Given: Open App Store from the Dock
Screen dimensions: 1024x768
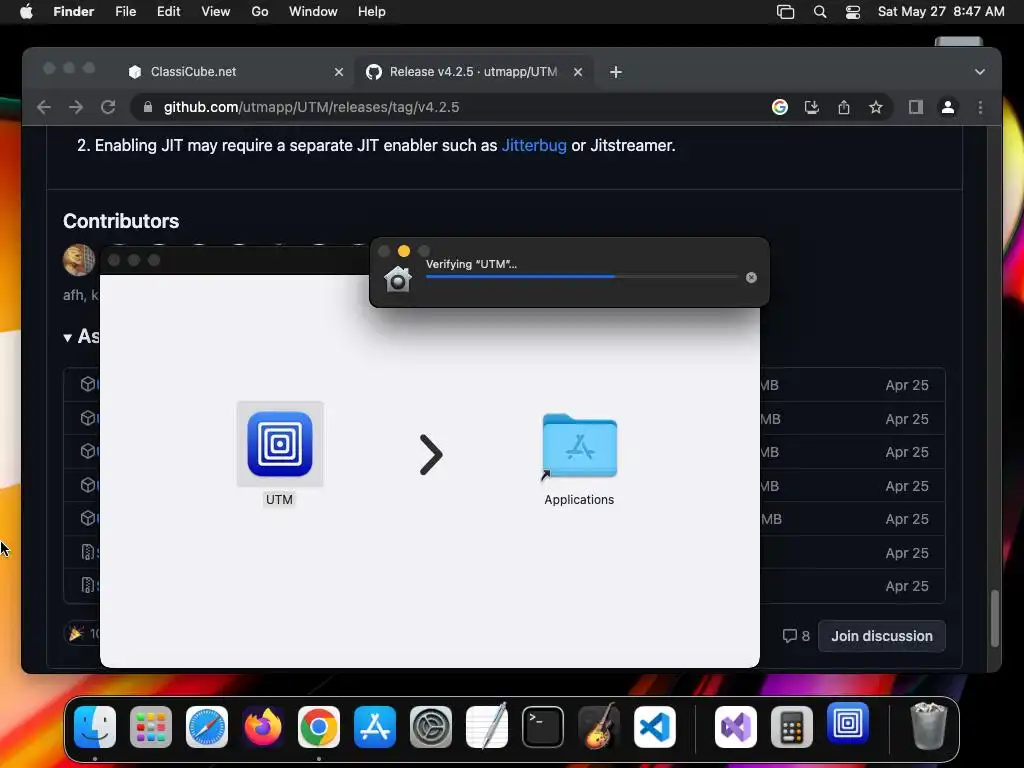Looking at the screenshot, I should pos(375,727).
